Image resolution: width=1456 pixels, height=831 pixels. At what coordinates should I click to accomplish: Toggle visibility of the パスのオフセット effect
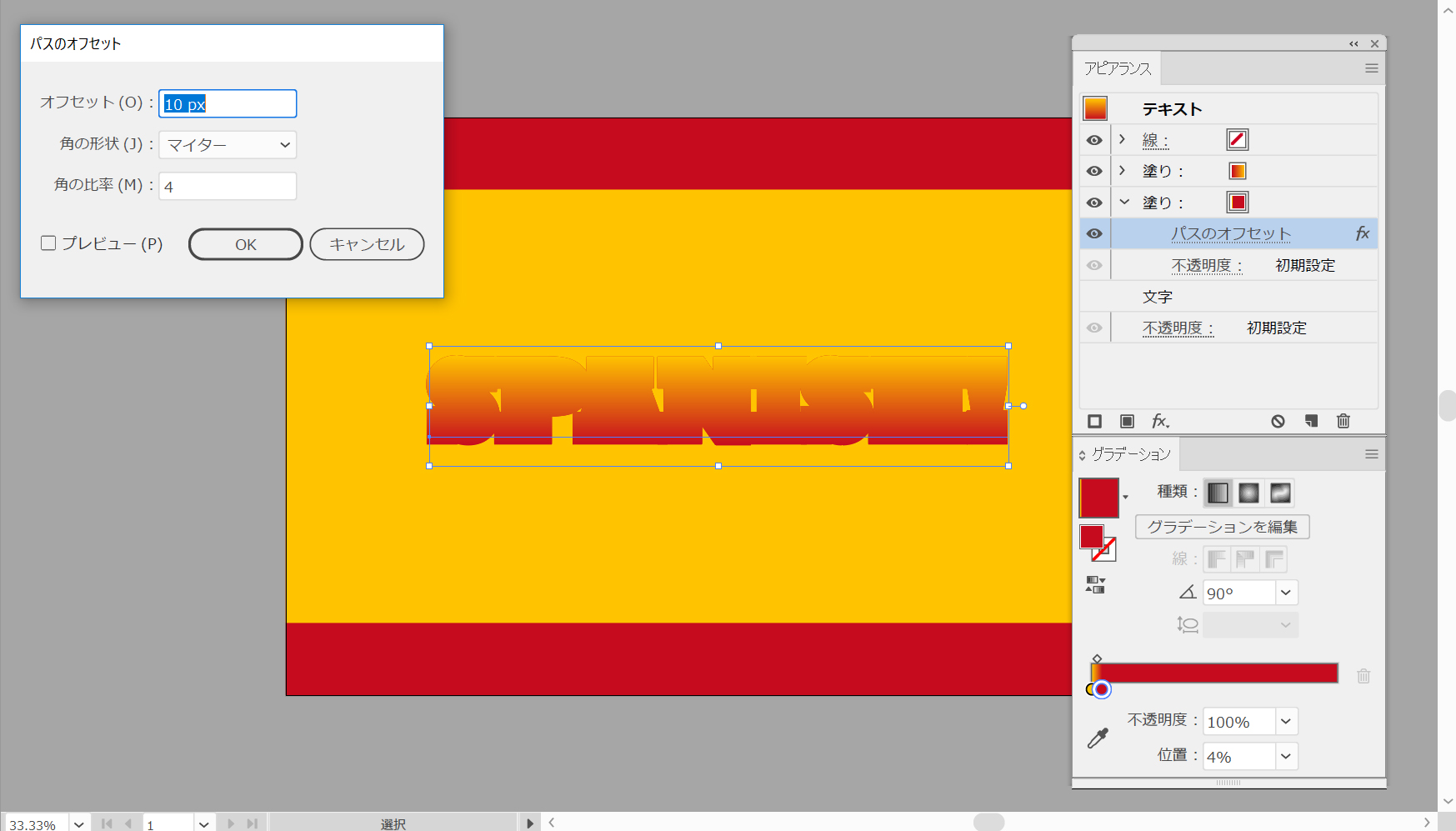point(1094,234)
